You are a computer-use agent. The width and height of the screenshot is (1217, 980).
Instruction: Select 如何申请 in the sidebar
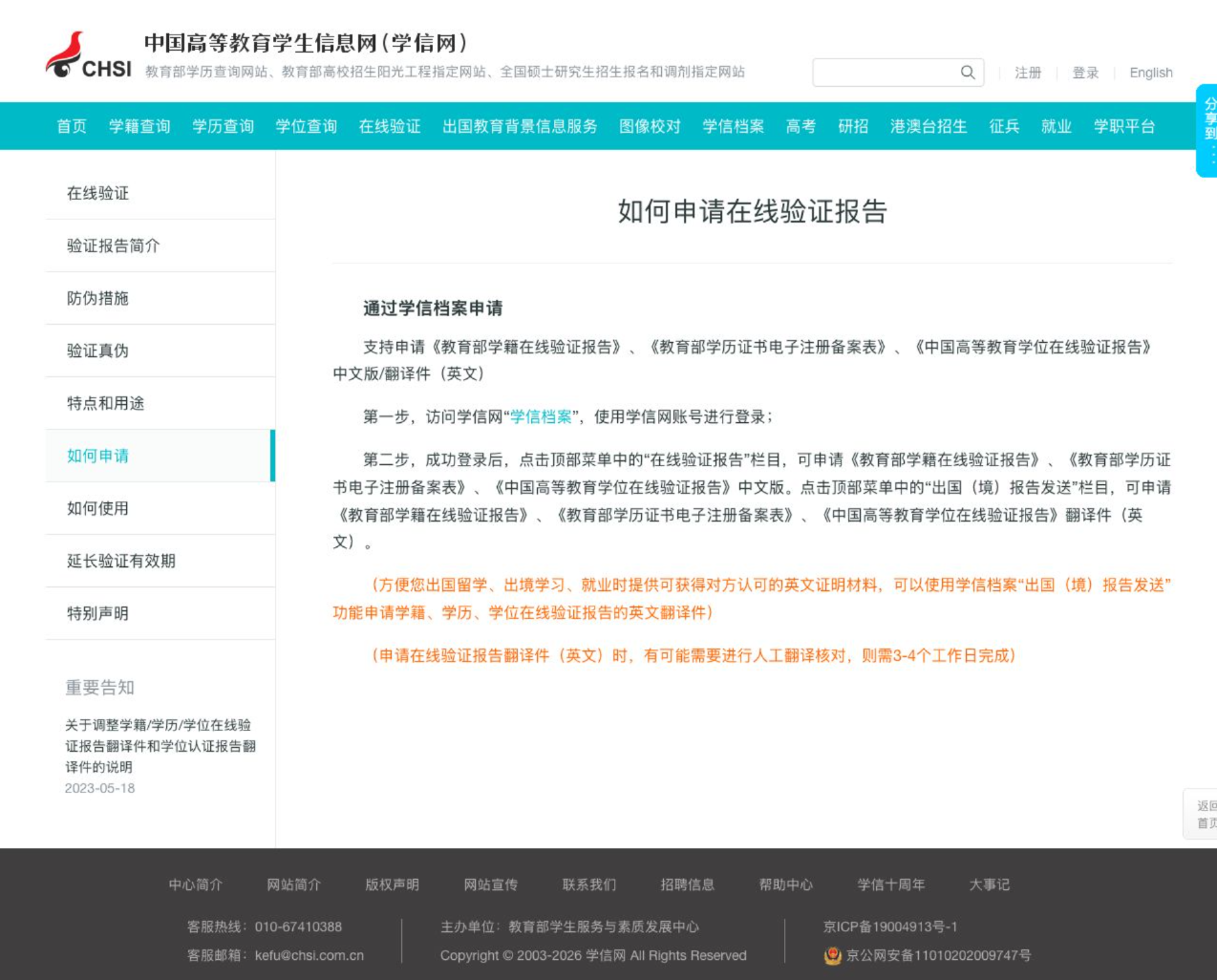(160, 456)
